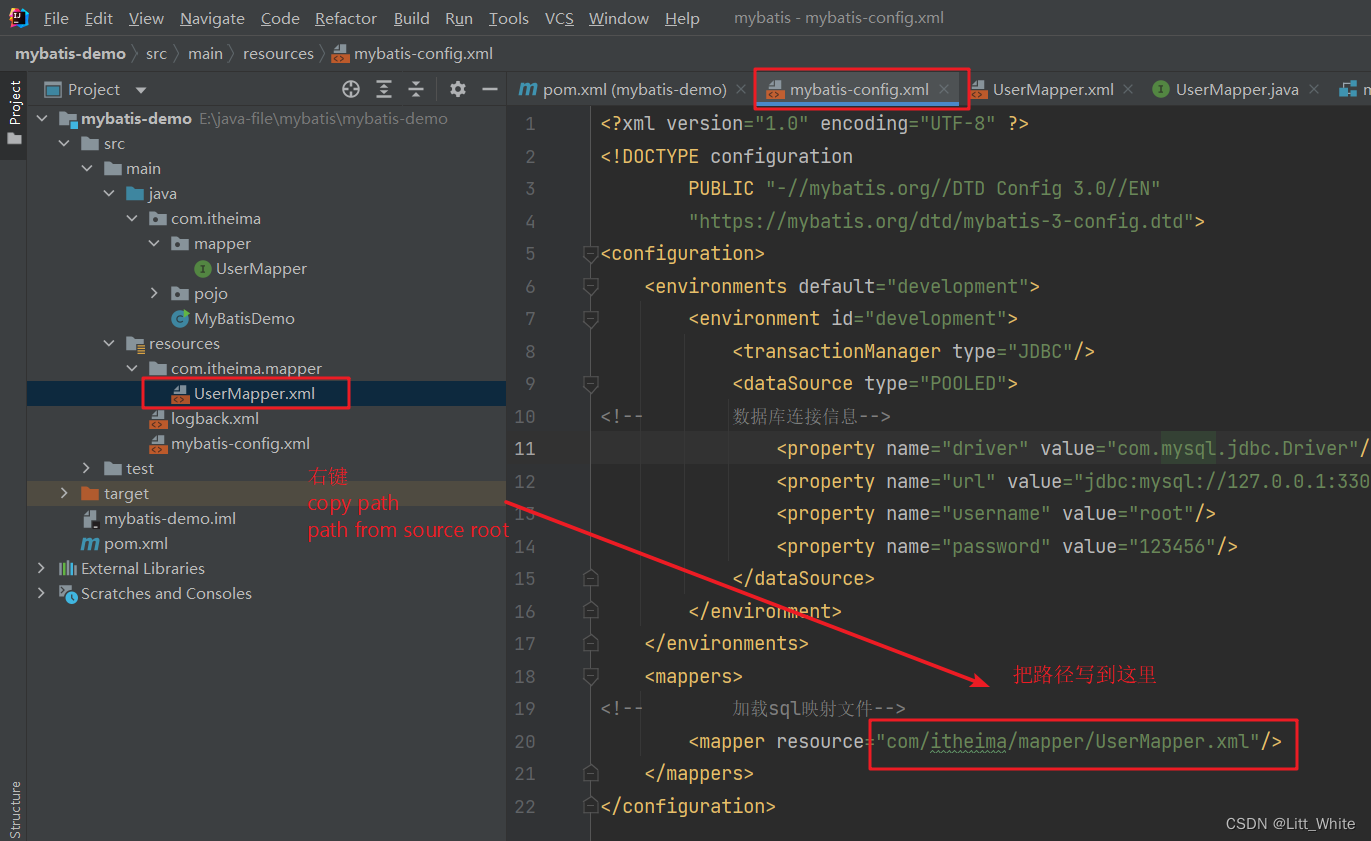
Task: Open the VCS menu
Action: [x=559, y=19]
